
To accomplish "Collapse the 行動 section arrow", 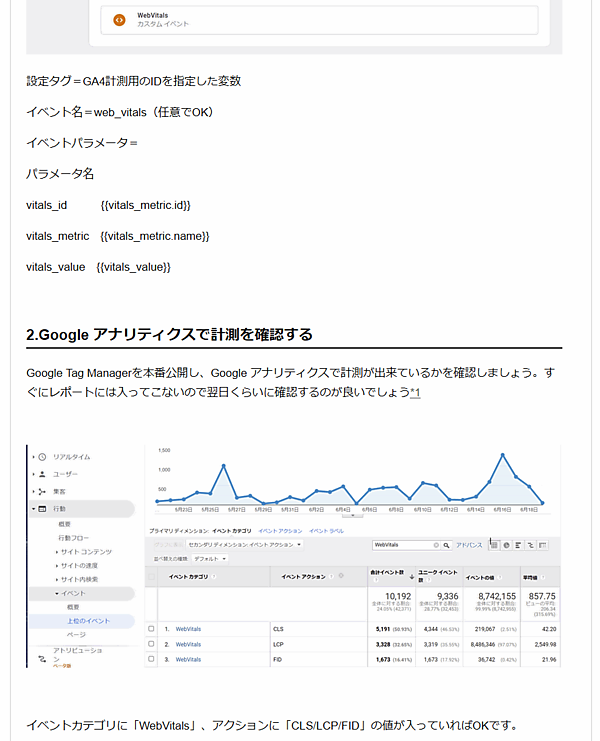I will click(34, 509).
